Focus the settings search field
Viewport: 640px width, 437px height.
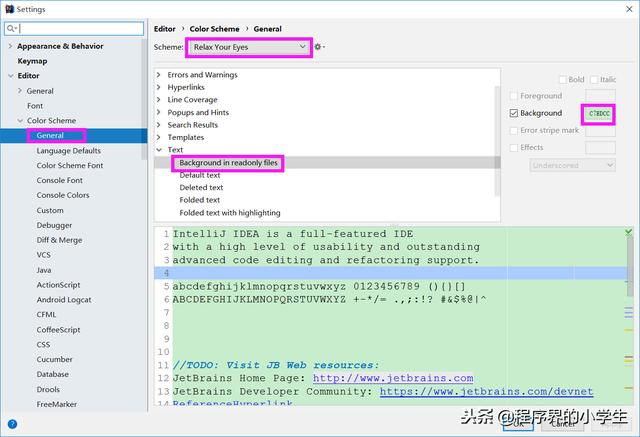[x=74, y=29]
